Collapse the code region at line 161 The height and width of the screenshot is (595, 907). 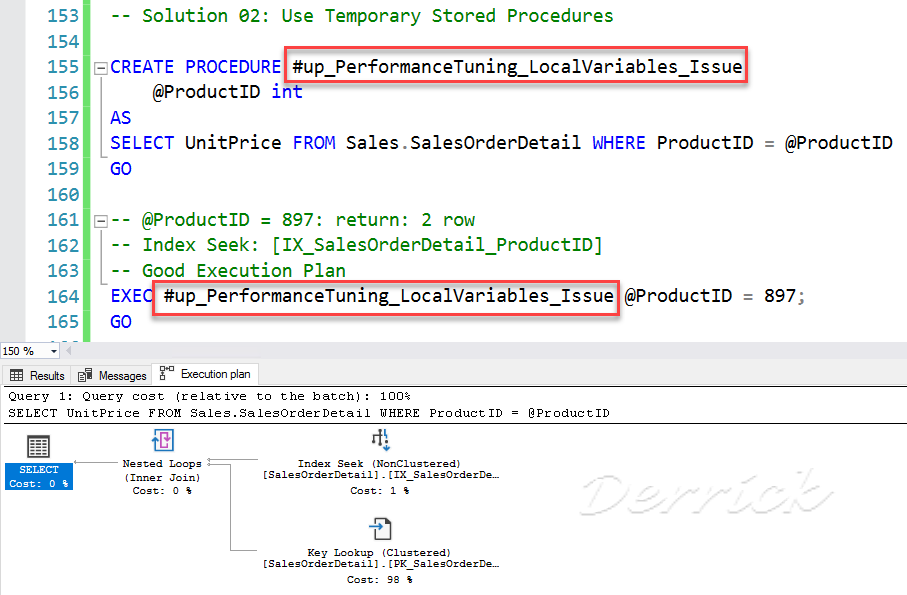tap(101, 219)
